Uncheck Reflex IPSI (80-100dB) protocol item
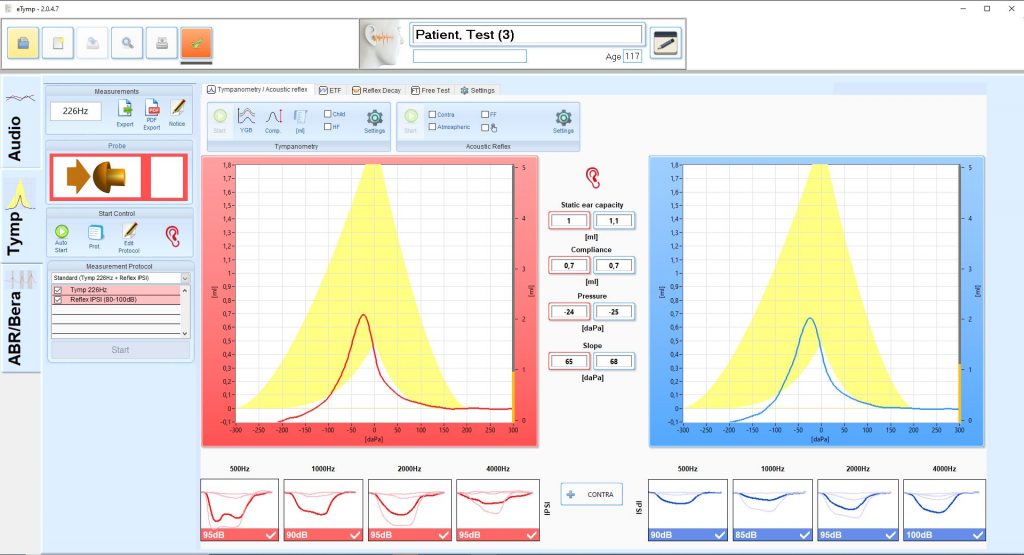The height and width of the screenshot is (555, 1024). coord(57,299)
